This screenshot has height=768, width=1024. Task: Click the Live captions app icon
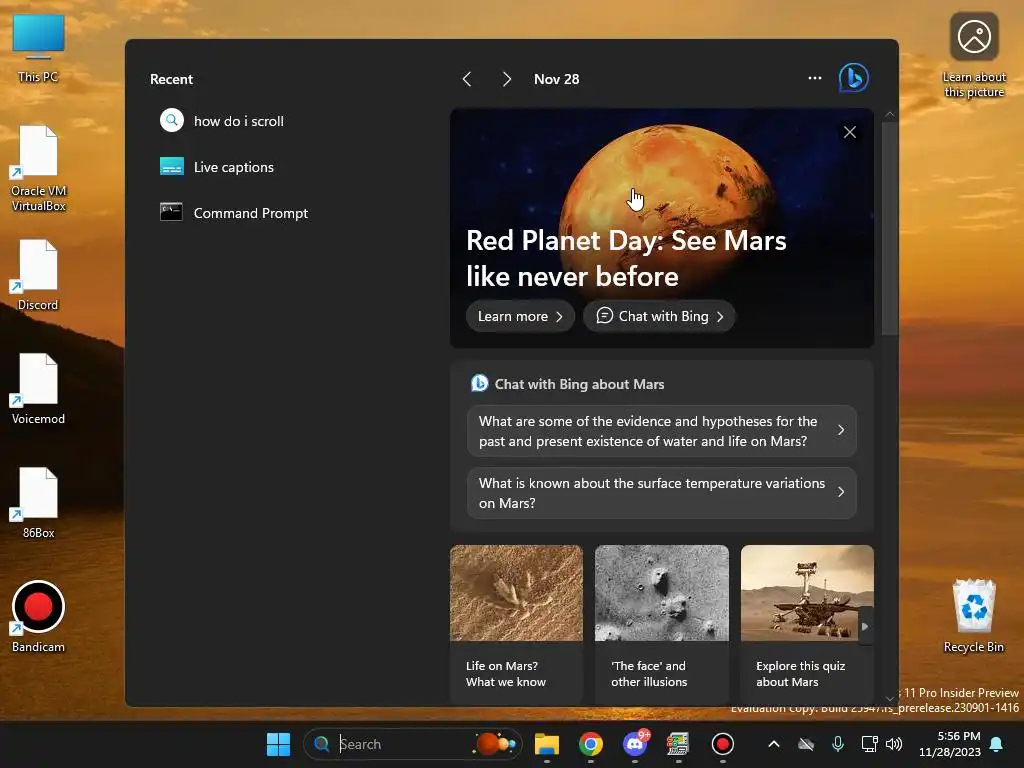point(172,167)
